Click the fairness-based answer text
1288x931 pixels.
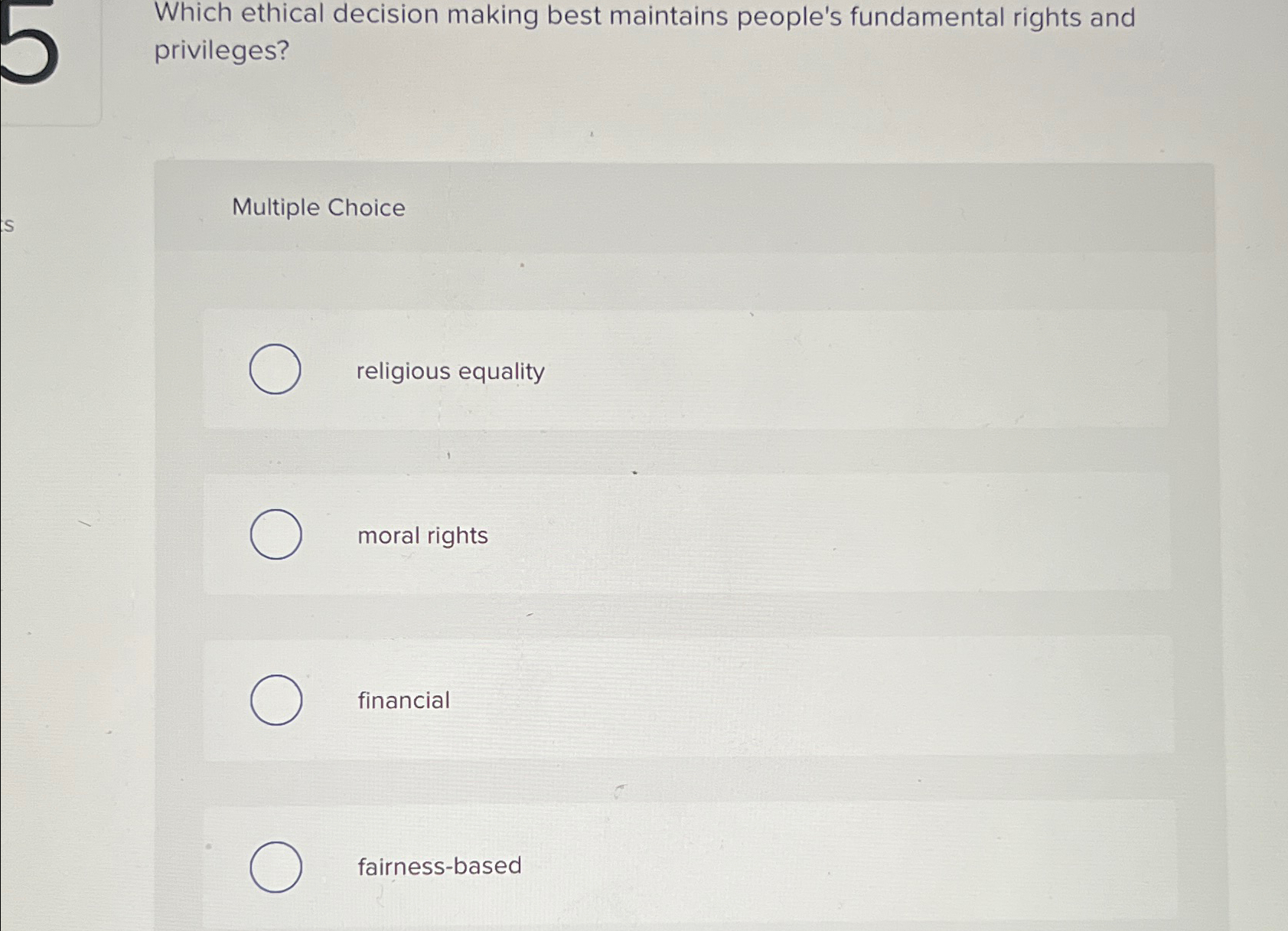coord(439,865)
